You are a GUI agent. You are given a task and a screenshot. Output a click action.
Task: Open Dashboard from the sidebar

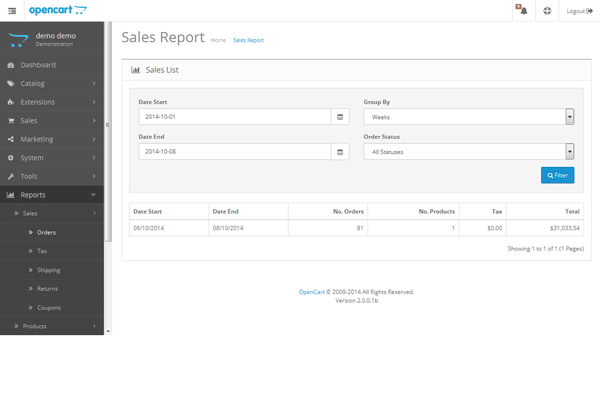pyautogui.click(x=38, y=65)
